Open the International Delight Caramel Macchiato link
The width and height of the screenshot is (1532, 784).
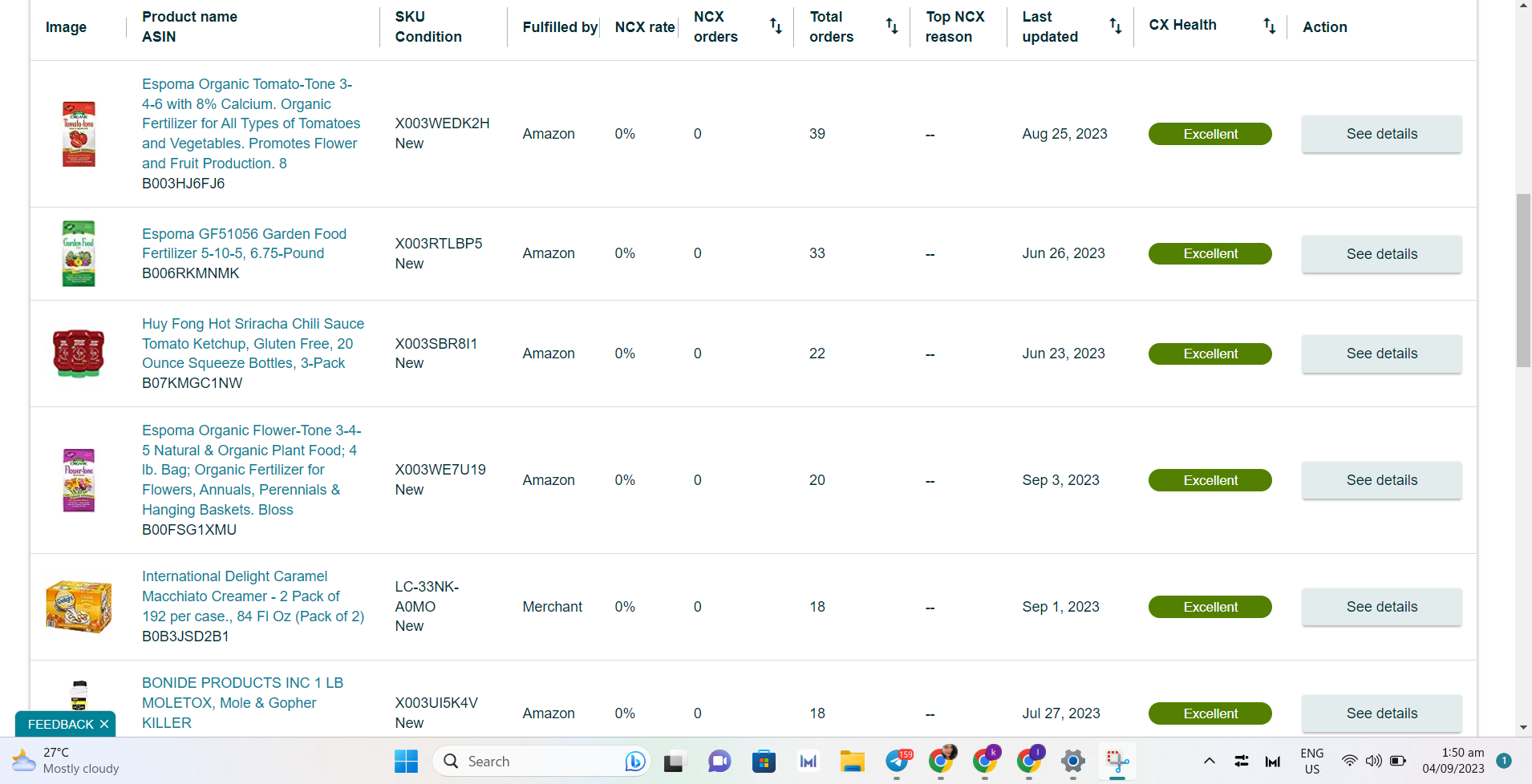253,596
